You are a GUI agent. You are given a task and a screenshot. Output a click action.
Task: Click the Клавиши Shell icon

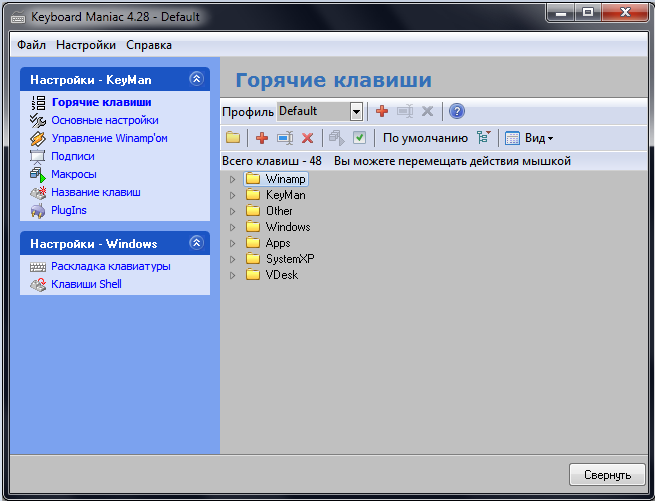coord(38,285)
